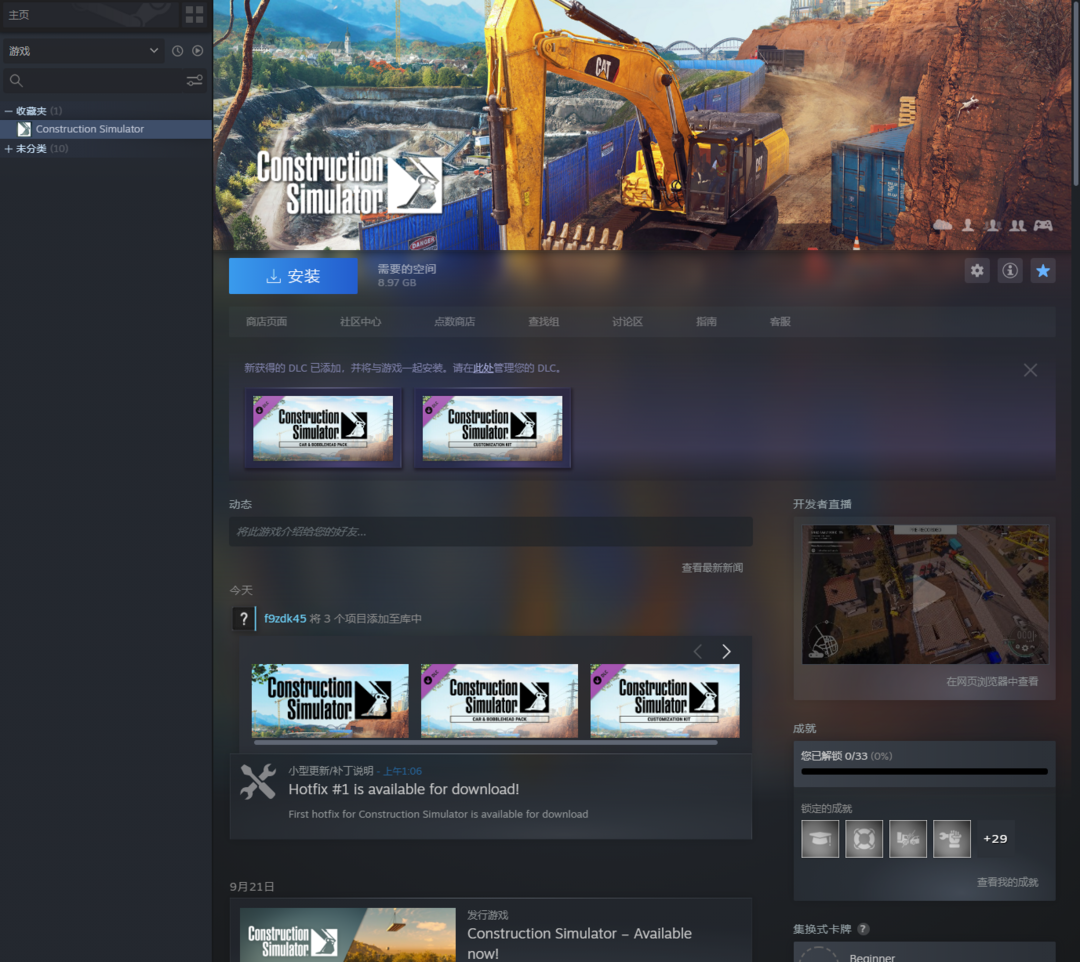Collapse the 收藏夹 category
This screenshot has width=1080, height=962.
(x=8, y=111)
